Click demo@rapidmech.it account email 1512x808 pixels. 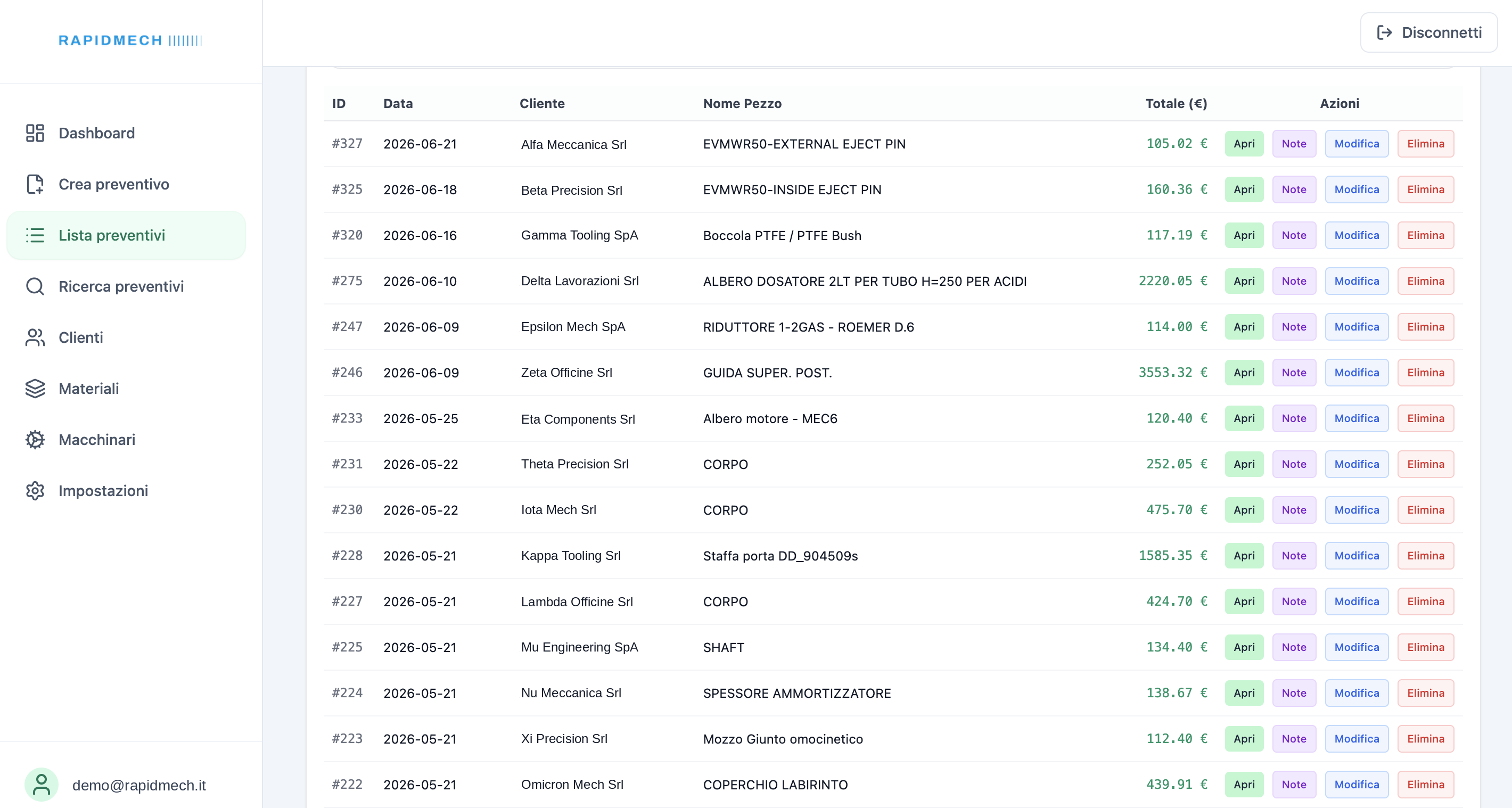(138, 785)
